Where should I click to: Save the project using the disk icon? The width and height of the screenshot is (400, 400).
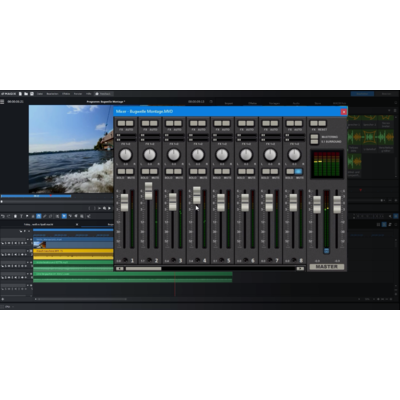(x=32, y=94)
